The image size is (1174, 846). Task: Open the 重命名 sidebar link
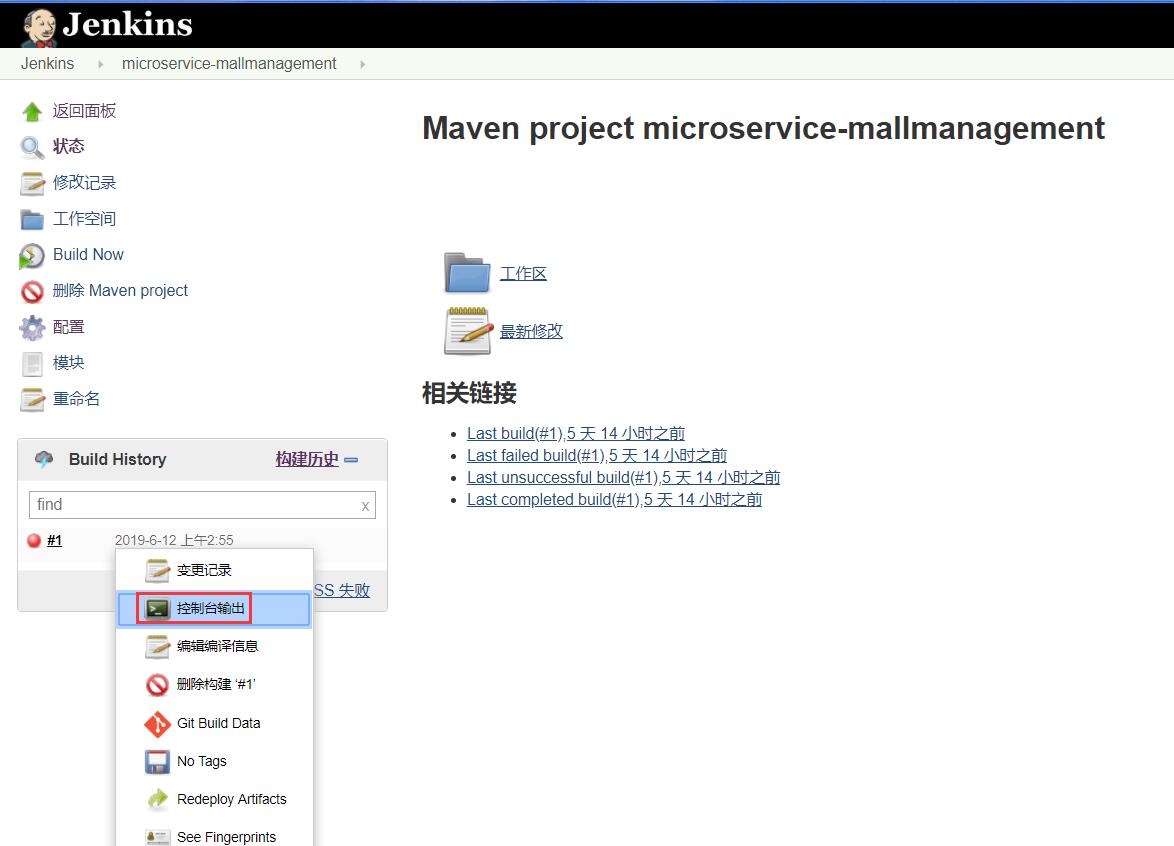click(x=76, y=399)
